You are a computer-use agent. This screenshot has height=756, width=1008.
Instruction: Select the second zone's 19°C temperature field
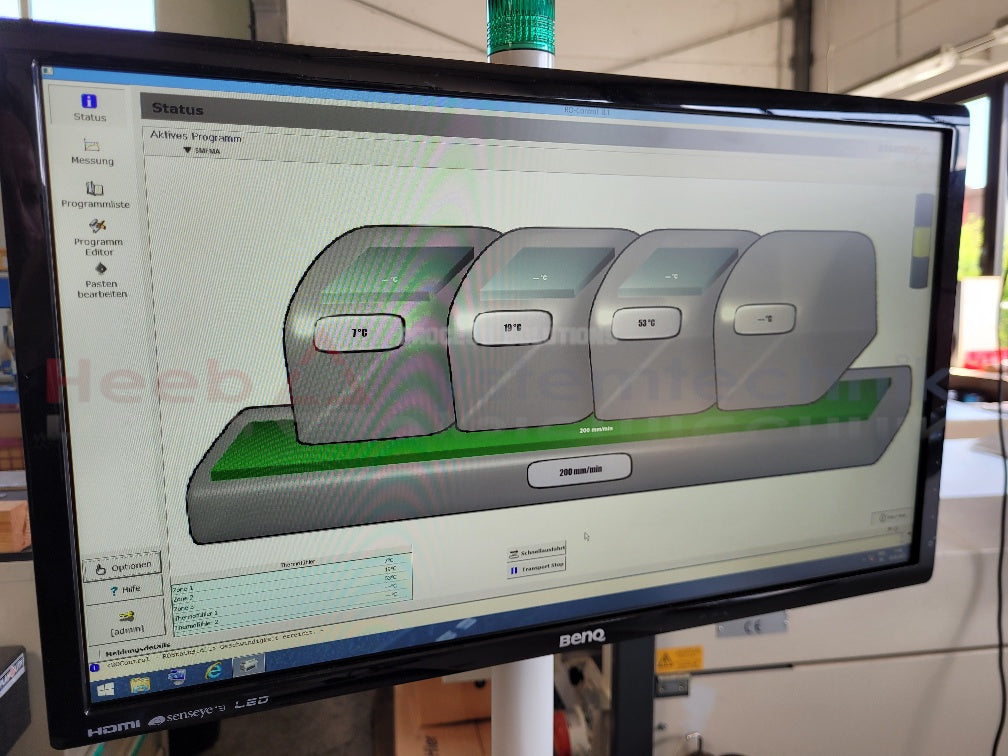pos(512,328)
